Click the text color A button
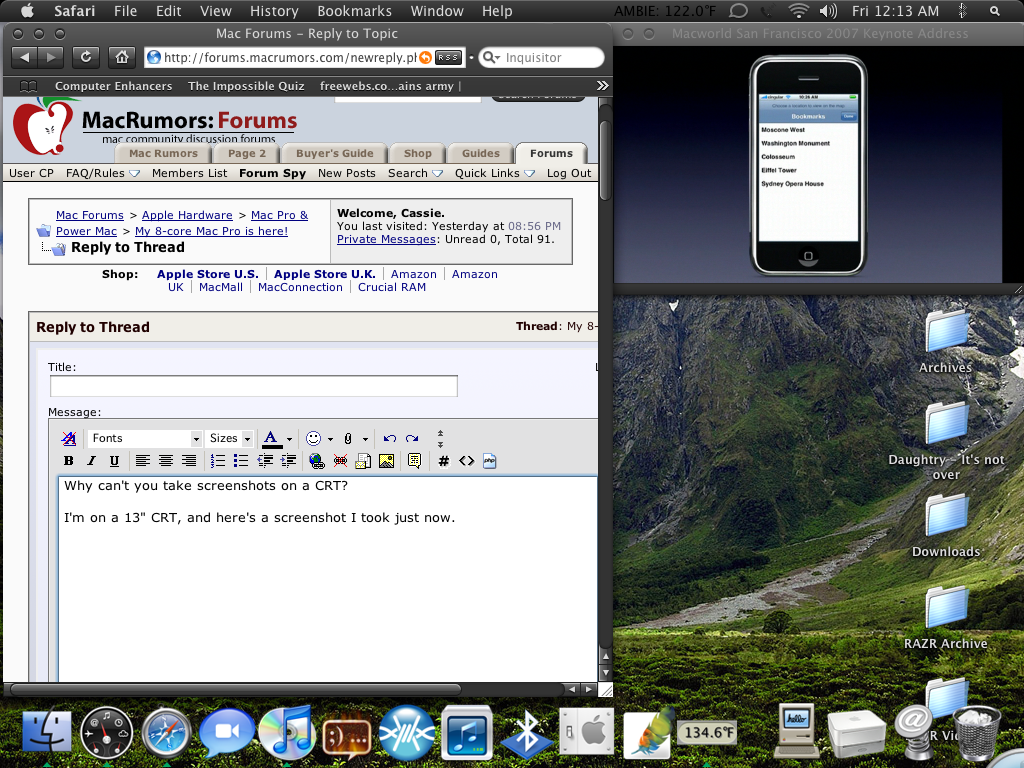The image size is (1024, 768). pos(271,439)
